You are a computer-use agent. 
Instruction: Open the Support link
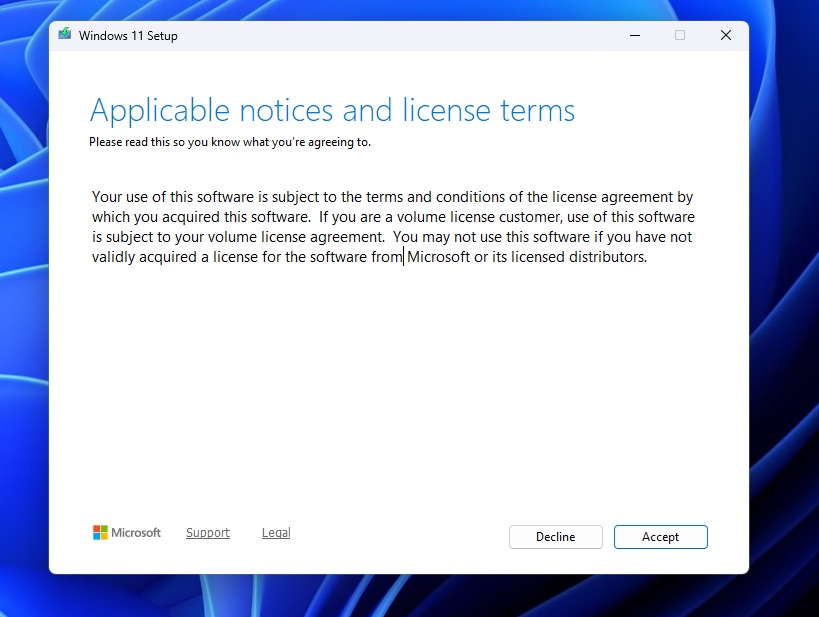tap(207, 532)
